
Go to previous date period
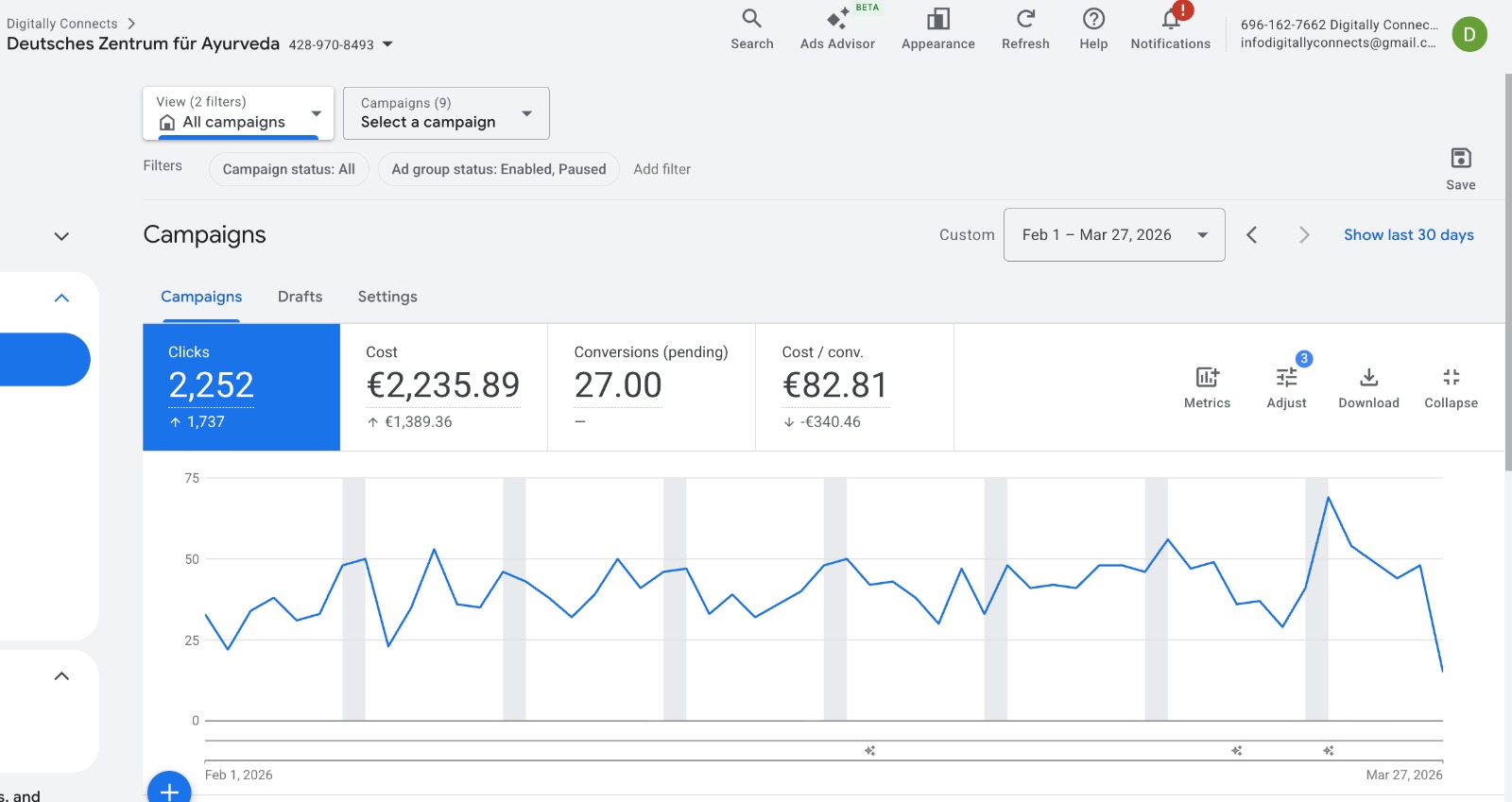[1252, 235]
